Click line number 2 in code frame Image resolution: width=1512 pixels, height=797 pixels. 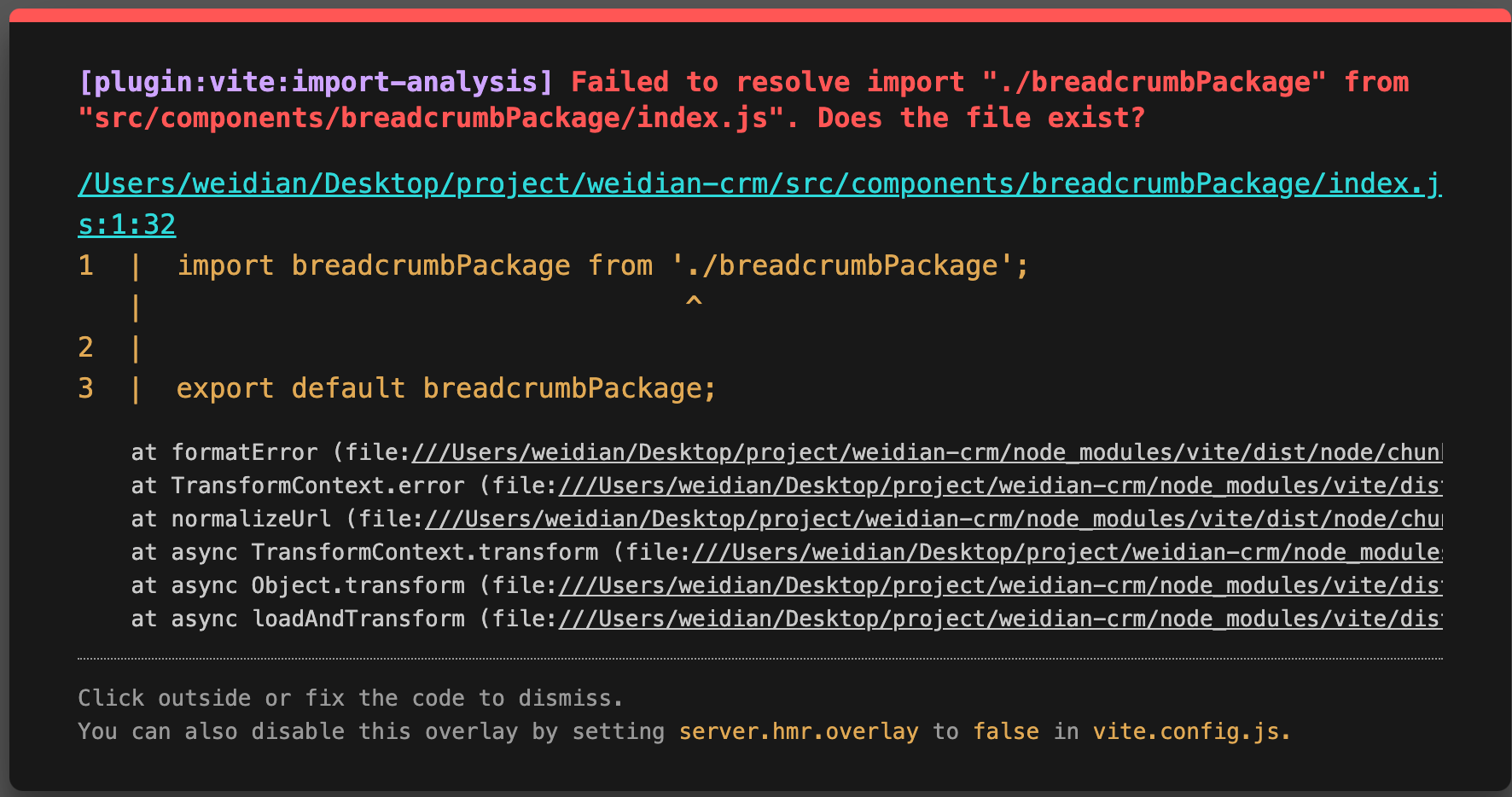click(x=85, y=348)
